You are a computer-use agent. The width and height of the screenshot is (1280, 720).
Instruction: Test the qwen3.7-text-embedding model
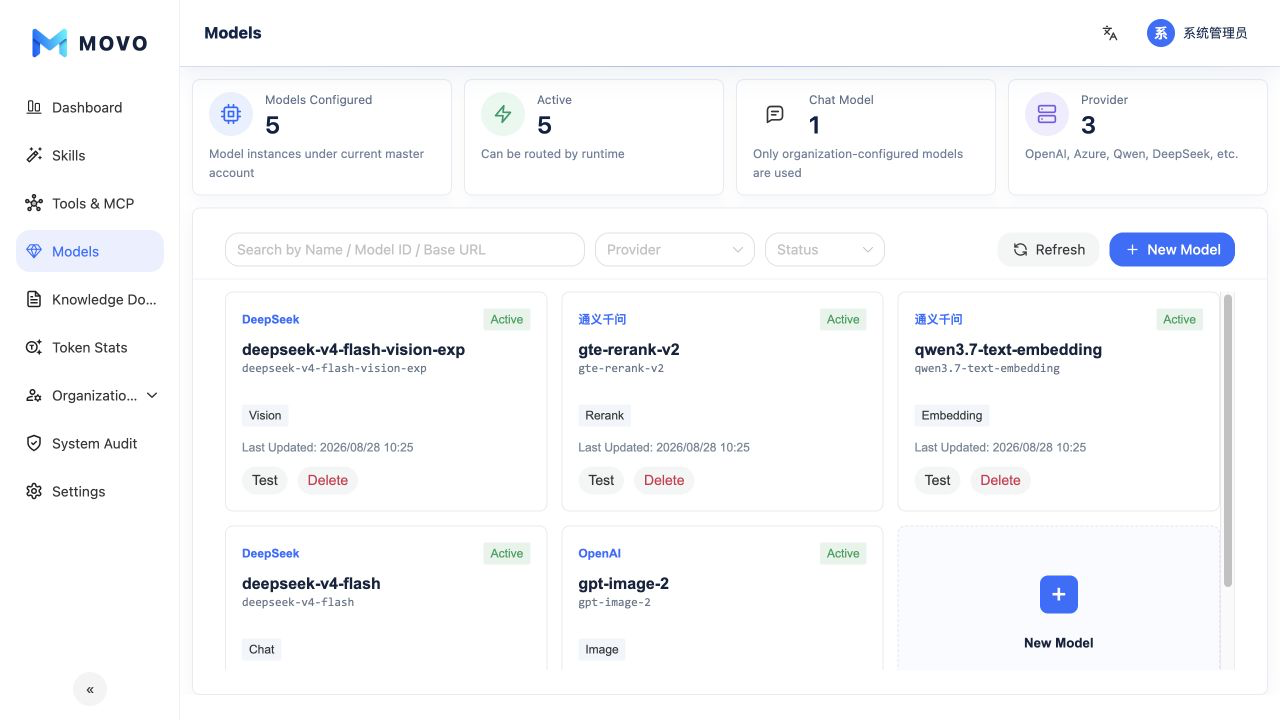coord(938,480)
